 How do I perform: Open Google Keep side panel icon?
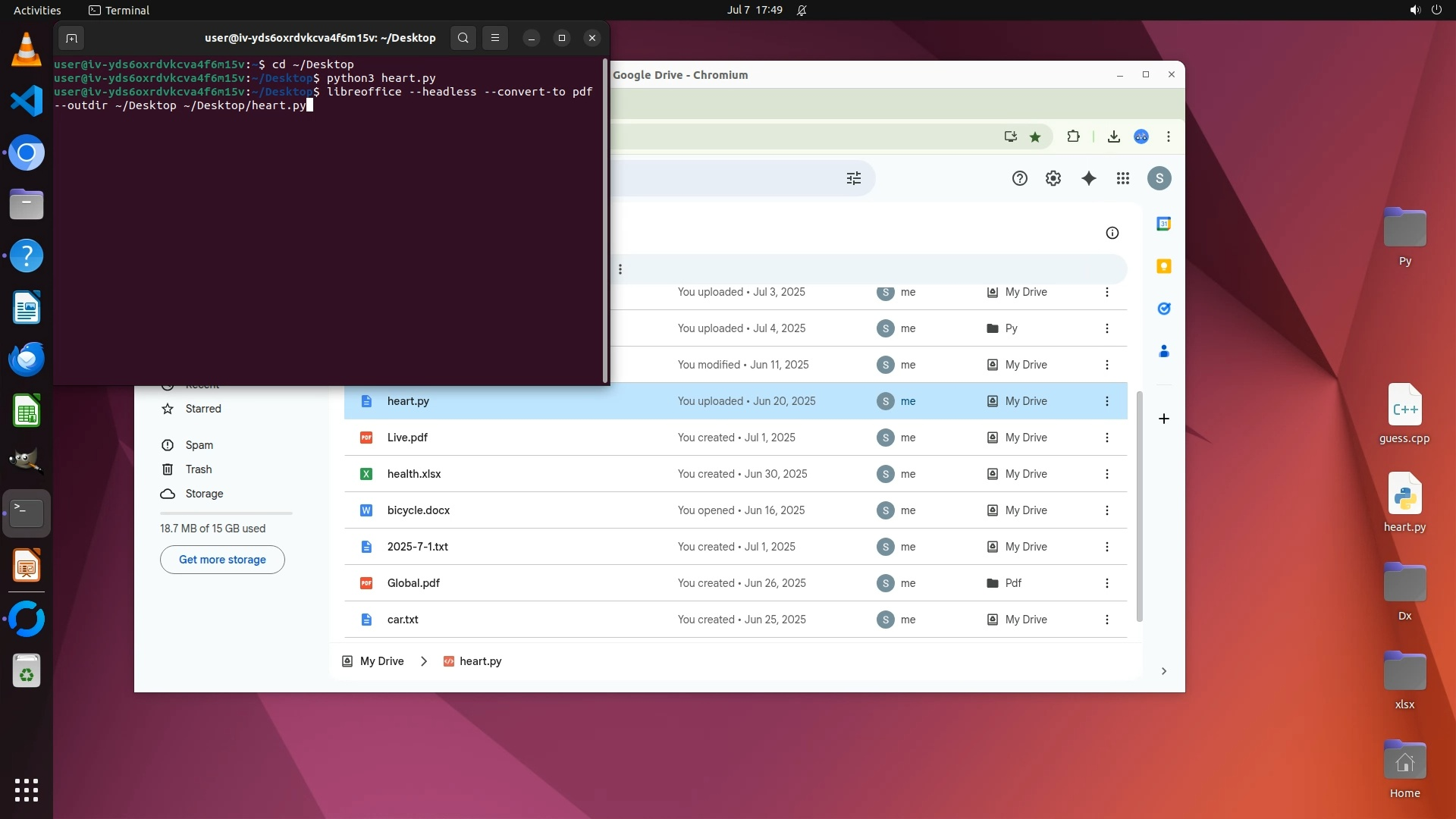[x=1163, y=266]
